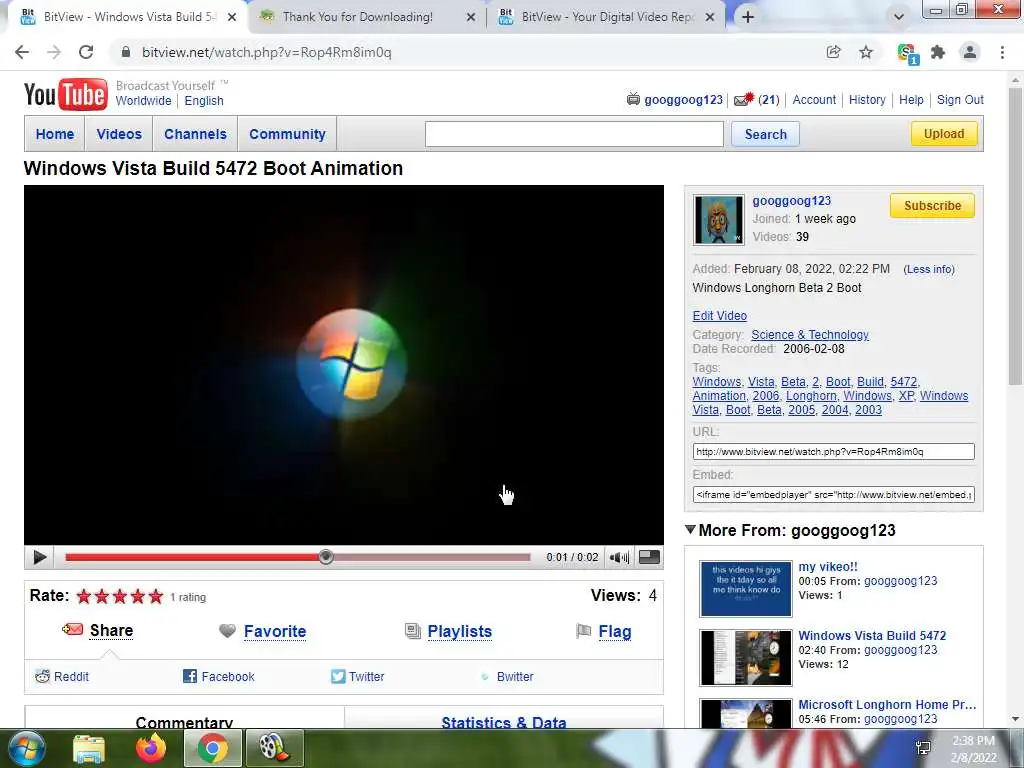Toggle fullscreen icon on video player

tap(649, 557)
